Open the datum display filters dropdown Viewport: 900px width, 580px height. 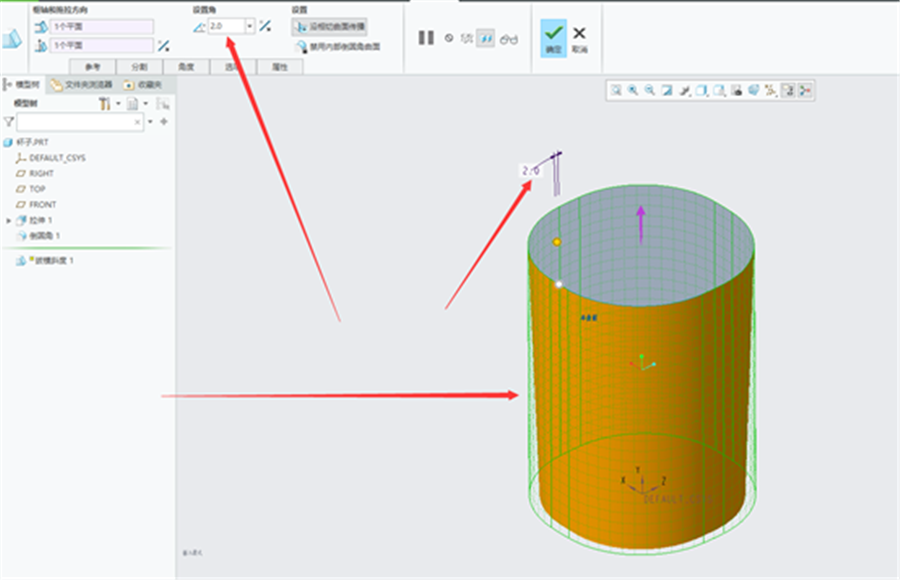click(771, 90)
